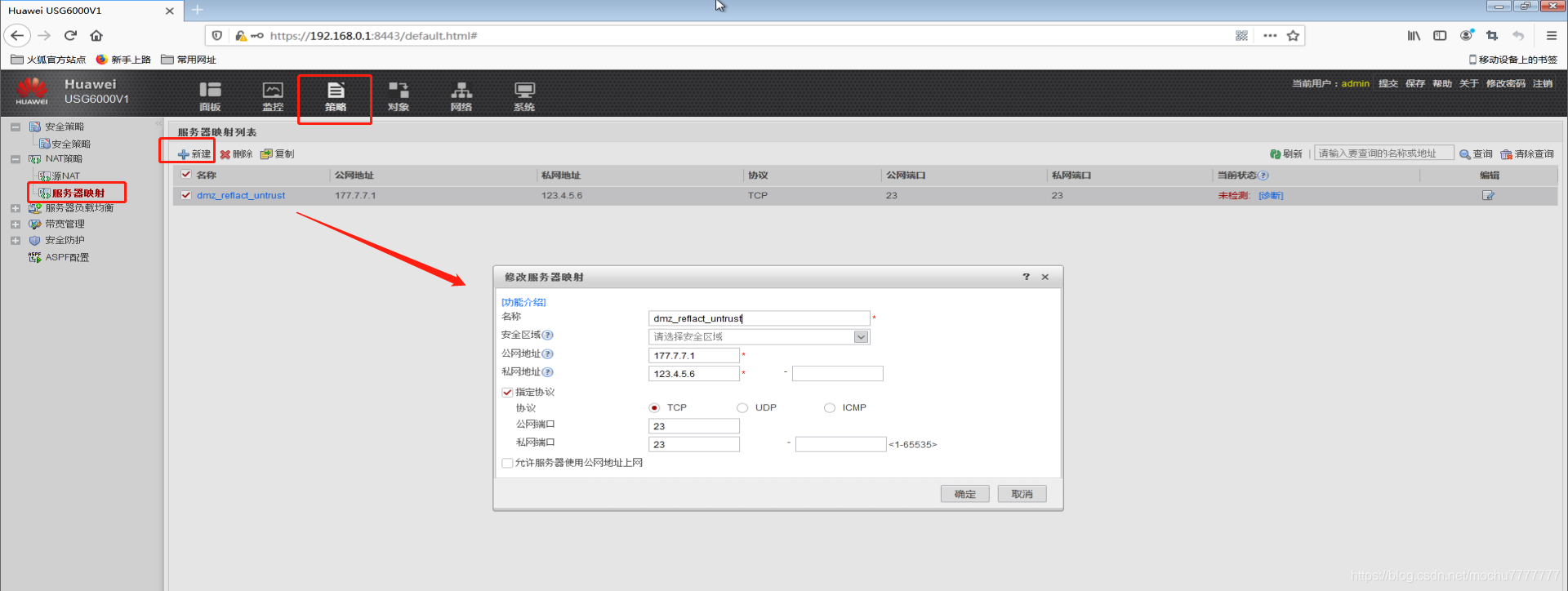Open the 面板 dashboard section
This screenshot has height=591, width=1568.
(210, 96)
